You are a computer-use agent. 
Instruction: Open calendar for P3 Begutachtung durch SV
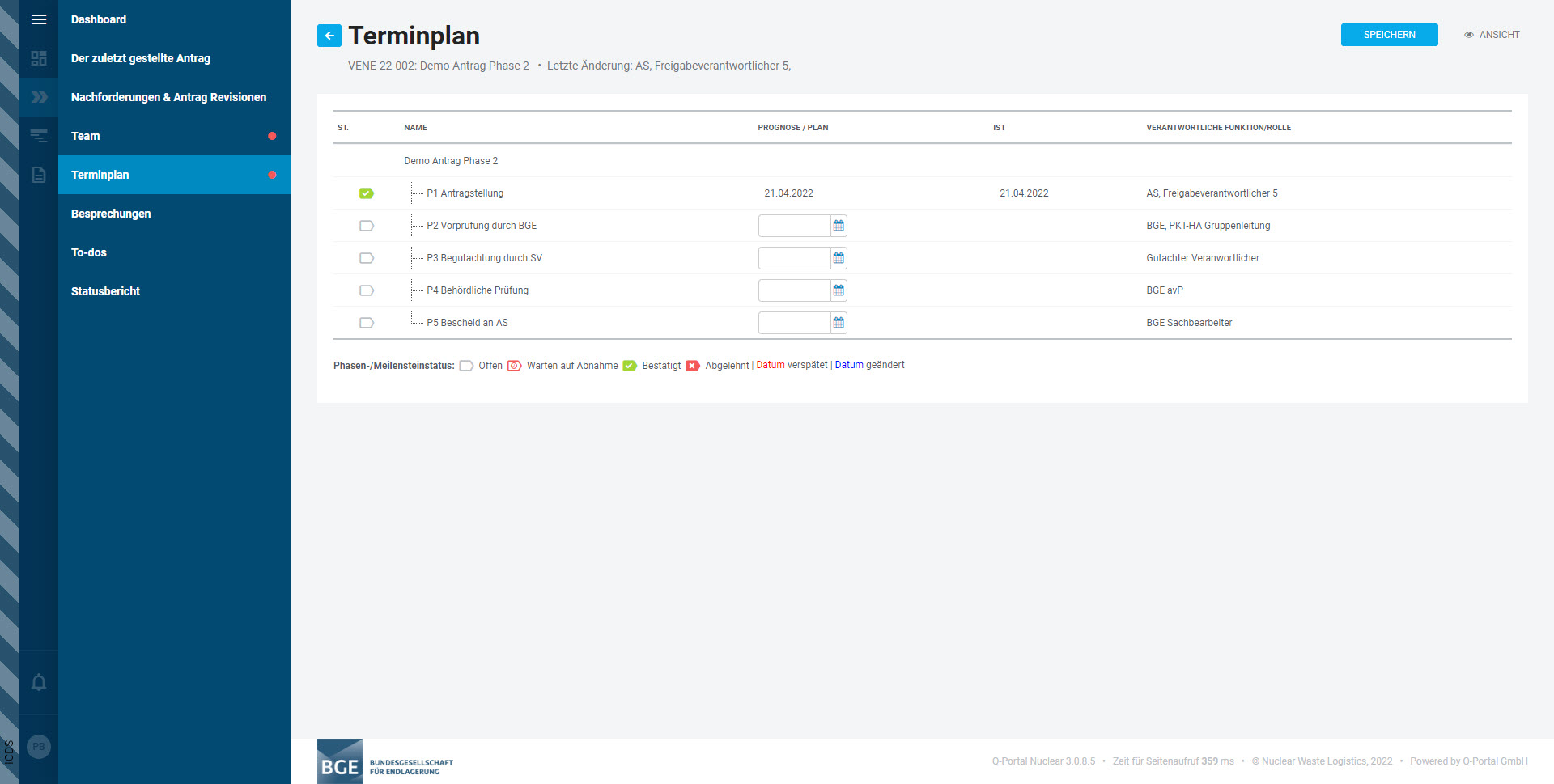(839, 258)
